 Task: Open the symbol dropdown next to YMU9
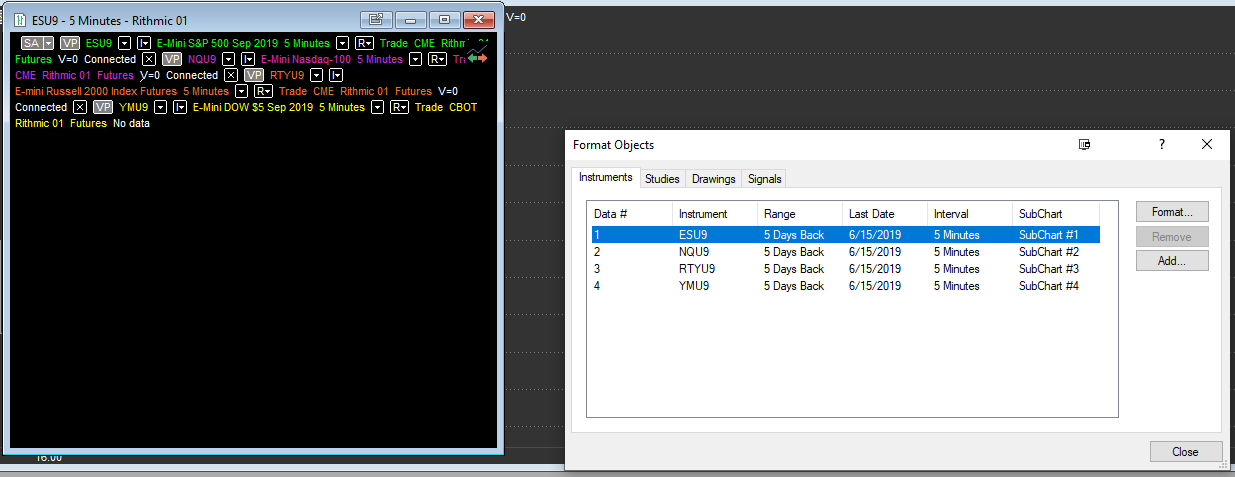pyautogui.click(x=160, y=107)
